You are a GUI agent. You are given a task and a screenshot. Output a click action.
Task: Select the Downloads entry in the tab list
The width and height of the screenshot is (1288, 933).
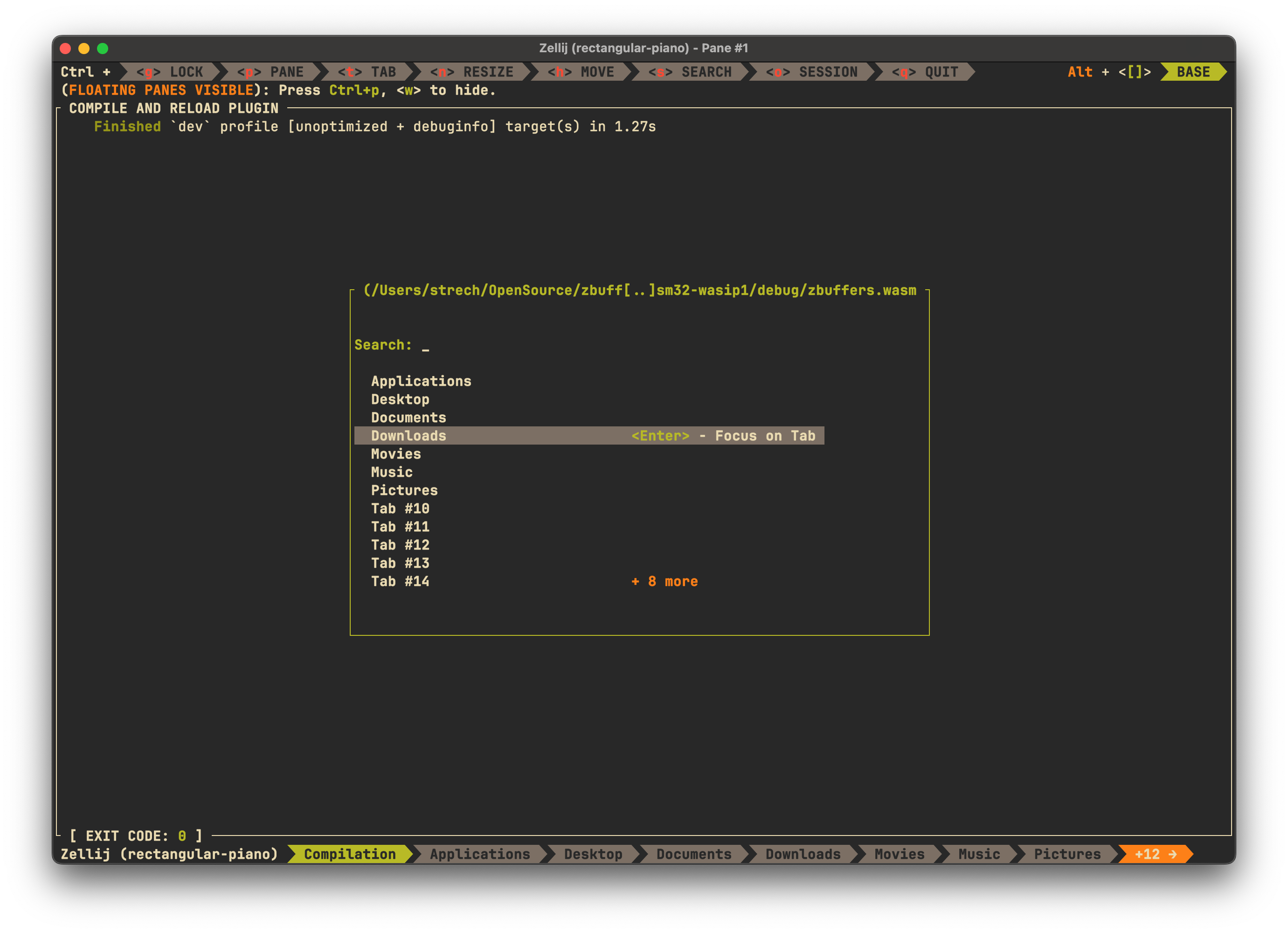408,436
